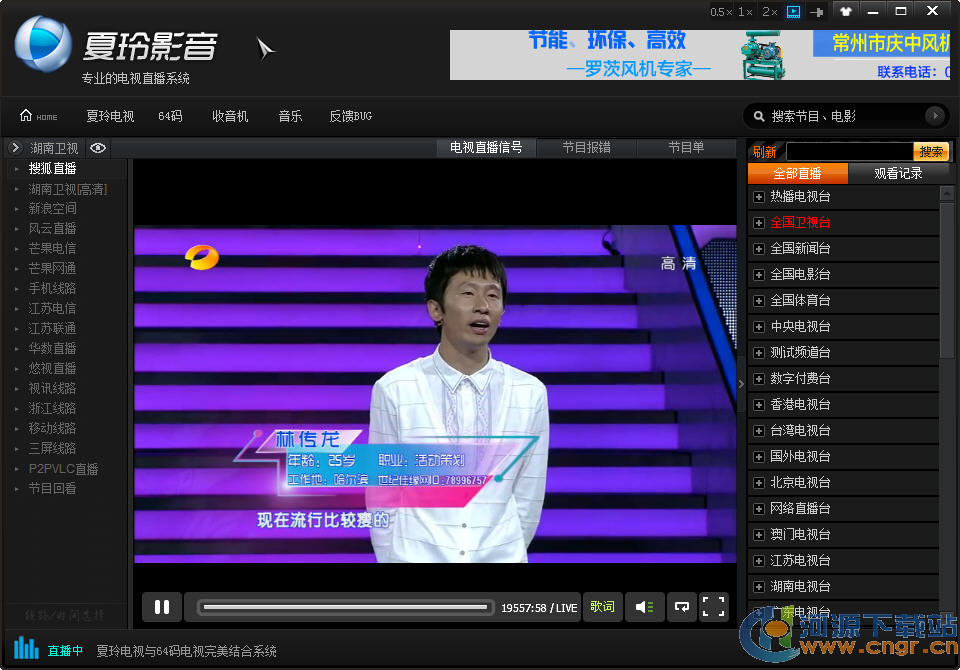Switch to the 节目单 tab
960x670 pixels.
686,148
